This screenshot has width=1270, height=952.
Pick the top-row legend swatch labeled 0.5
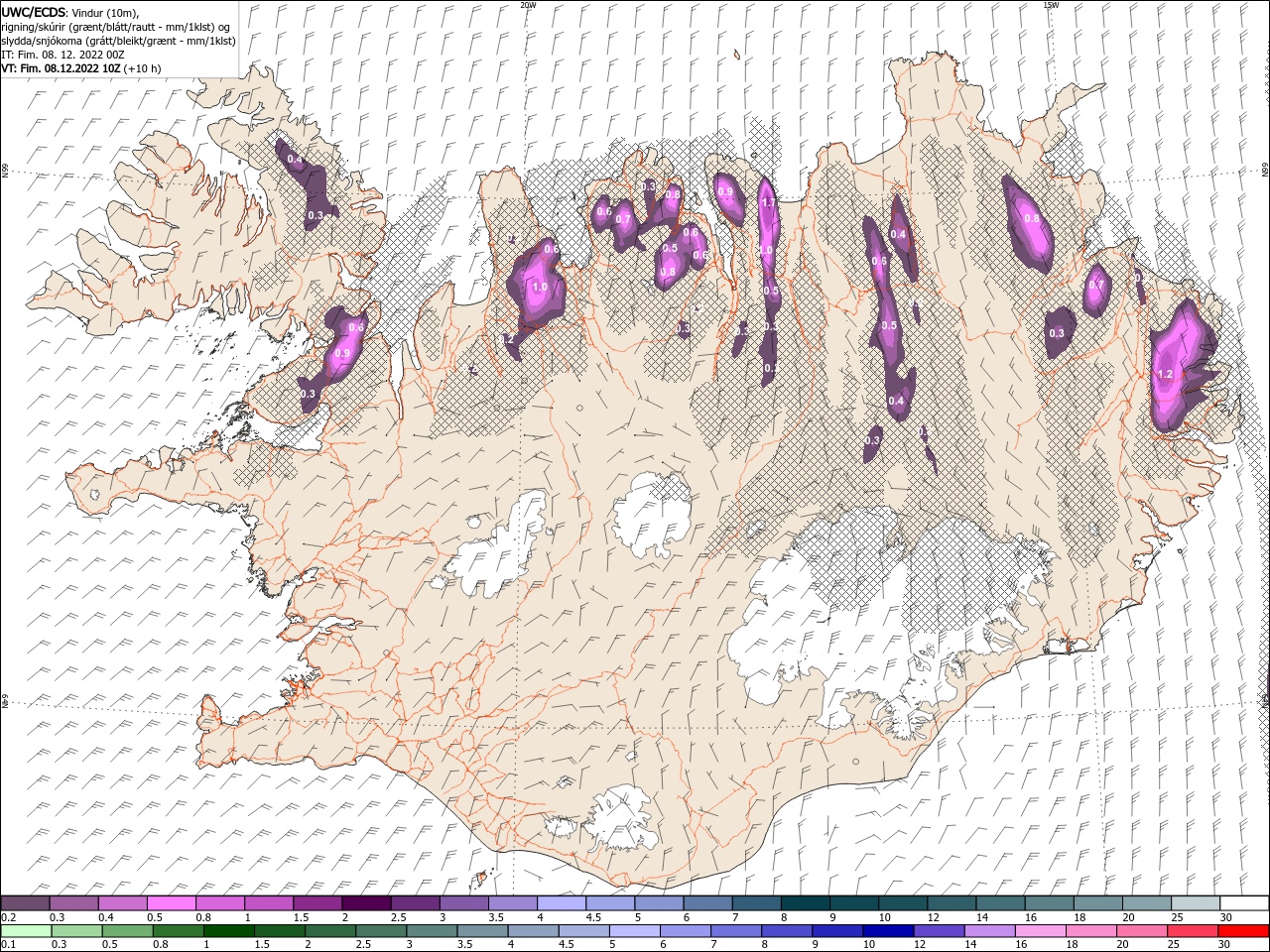tap(171, 903)
